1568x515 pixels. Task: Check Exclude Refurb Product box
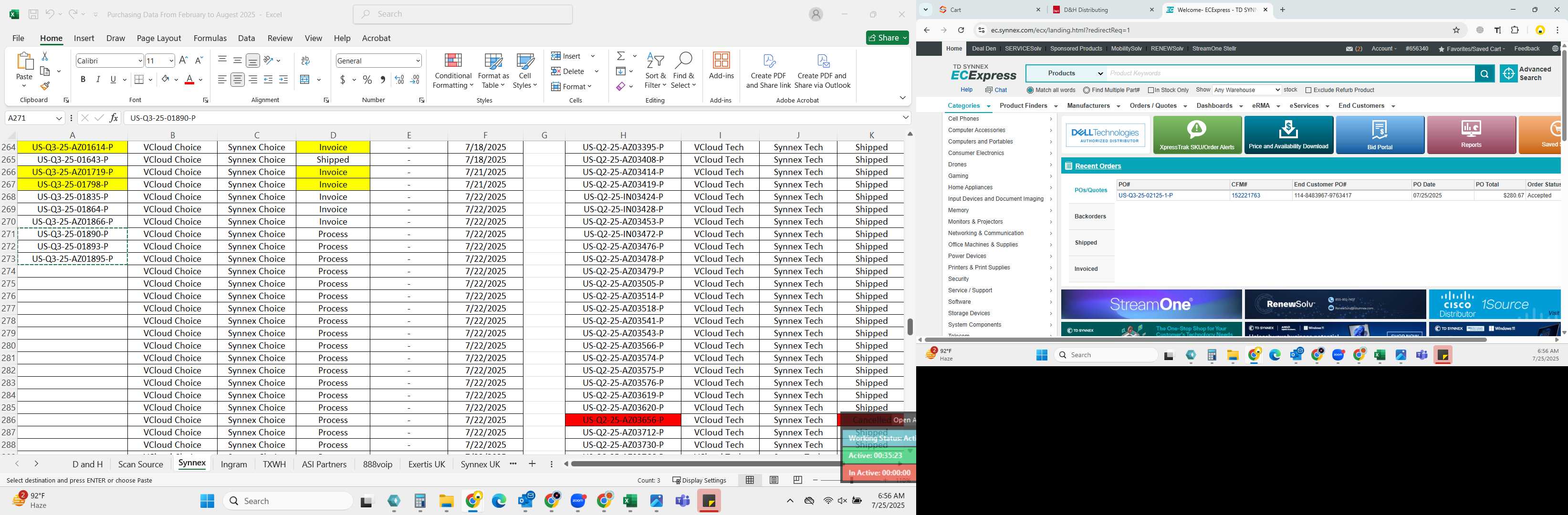click(1308, 90)
